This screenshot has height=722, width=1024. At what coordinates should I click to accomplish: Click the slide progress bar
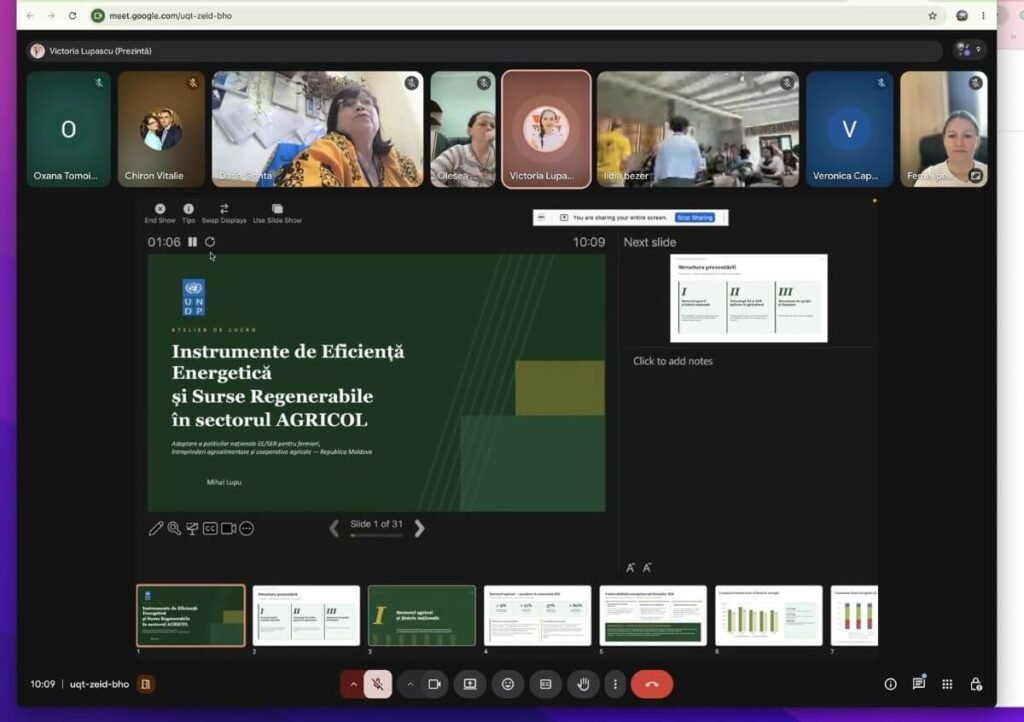[376, 536]
